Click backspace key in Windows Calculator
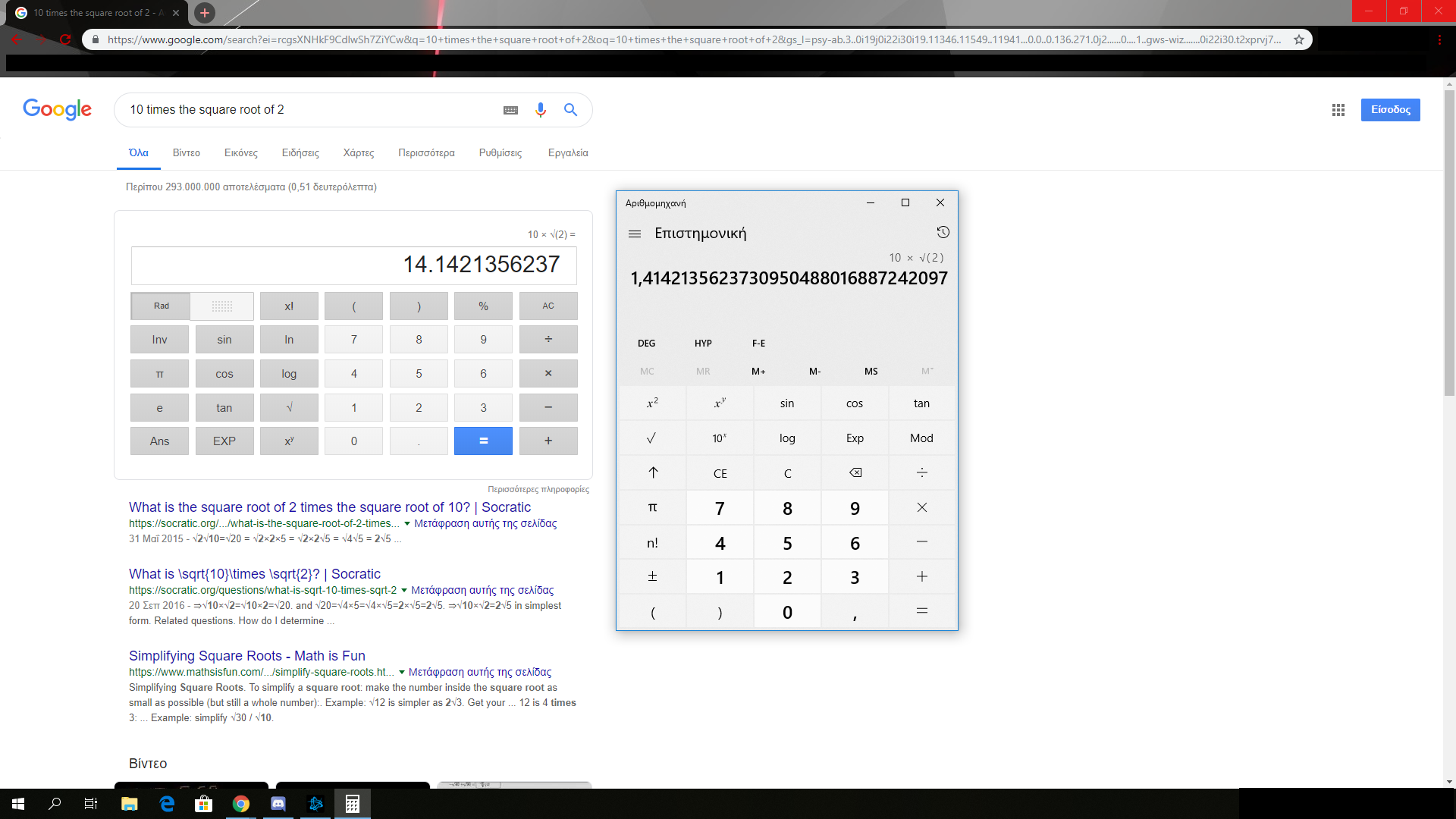Viewport: 1456px width, 819px height. (x=855, y=472)
